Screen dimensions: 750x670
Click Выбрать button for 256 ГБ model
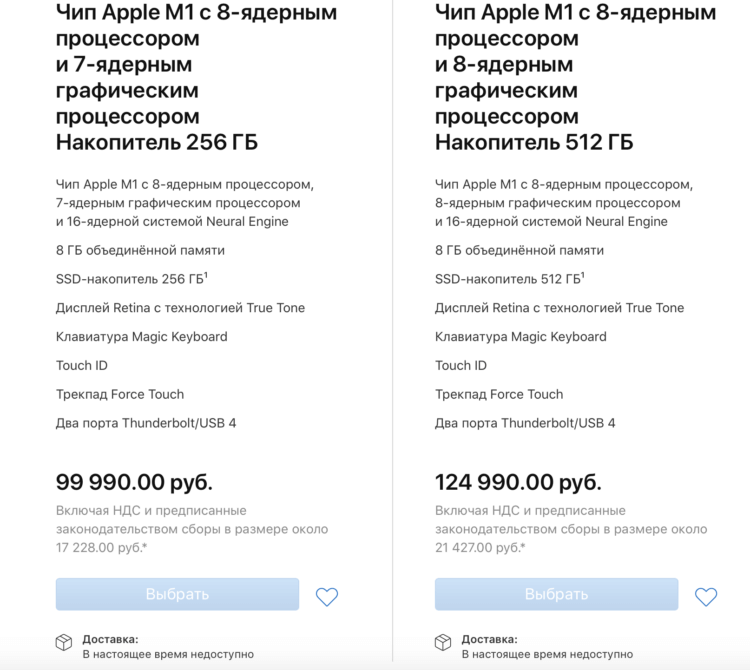[x=177, y=594]
